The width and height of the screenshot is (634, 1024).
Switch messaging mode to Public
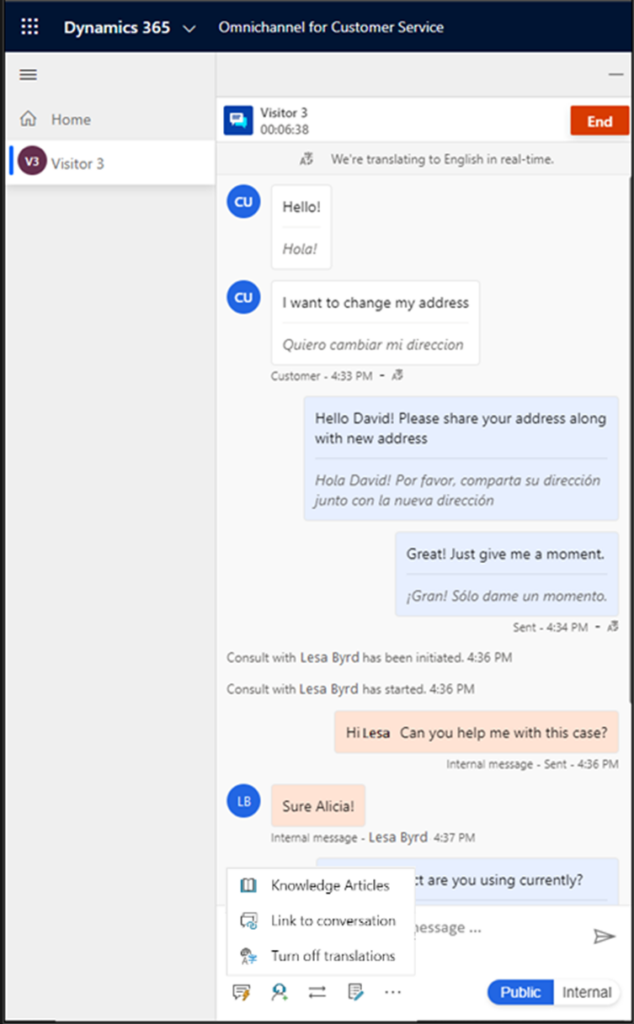pos(520,993)
